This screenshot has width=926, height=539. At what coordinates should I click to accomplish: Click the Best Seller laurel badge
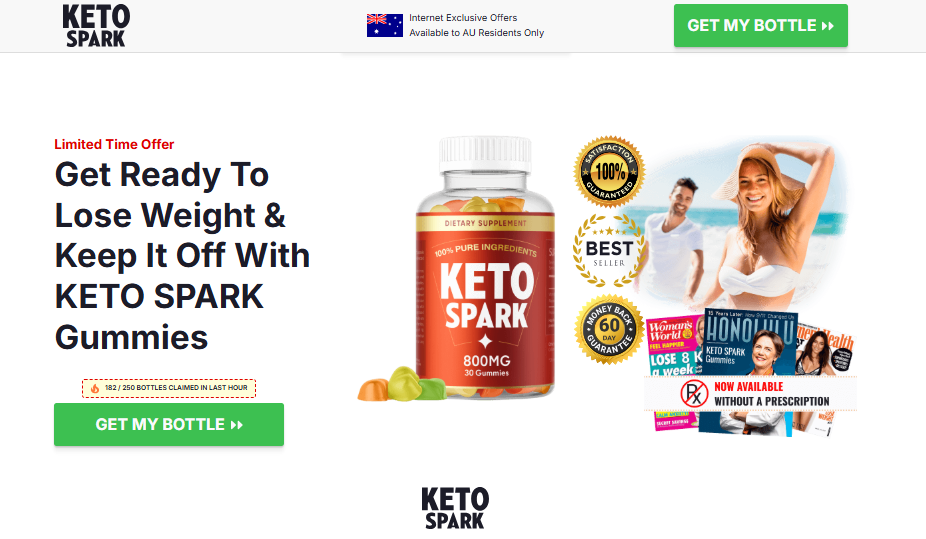point(609,251)
